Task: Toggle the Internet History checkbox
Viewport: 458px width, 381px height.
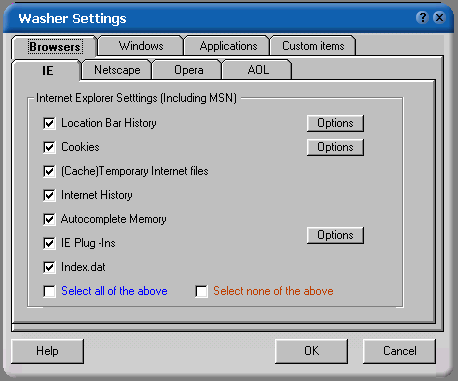Action: [49, 195]
